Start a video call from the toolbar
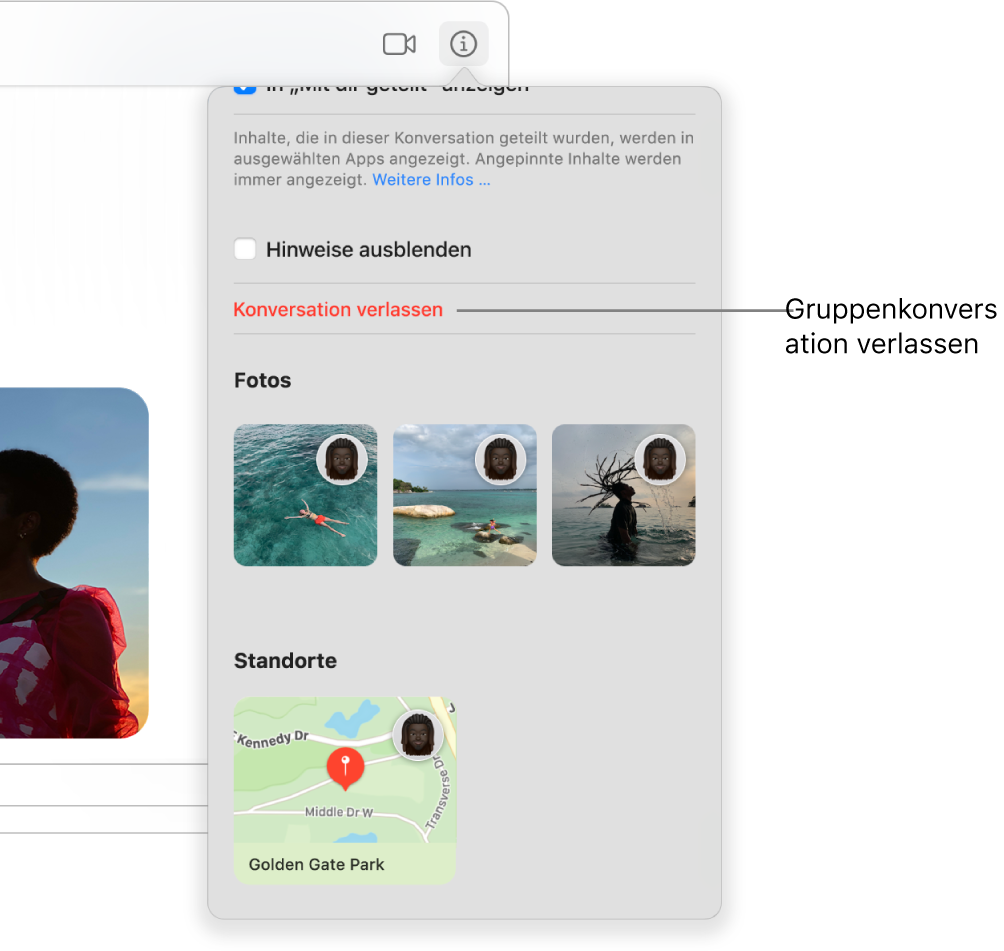The image size is (1004, 951). pyautogui.click(x=400, y=44)
